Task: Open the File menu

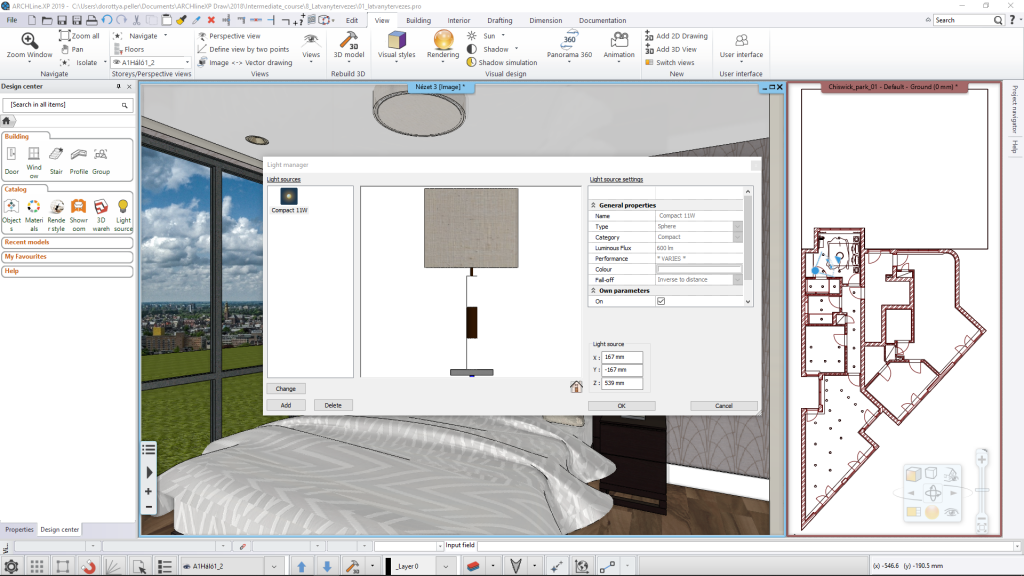Action: pyautogui.click(x=12, y=20)
